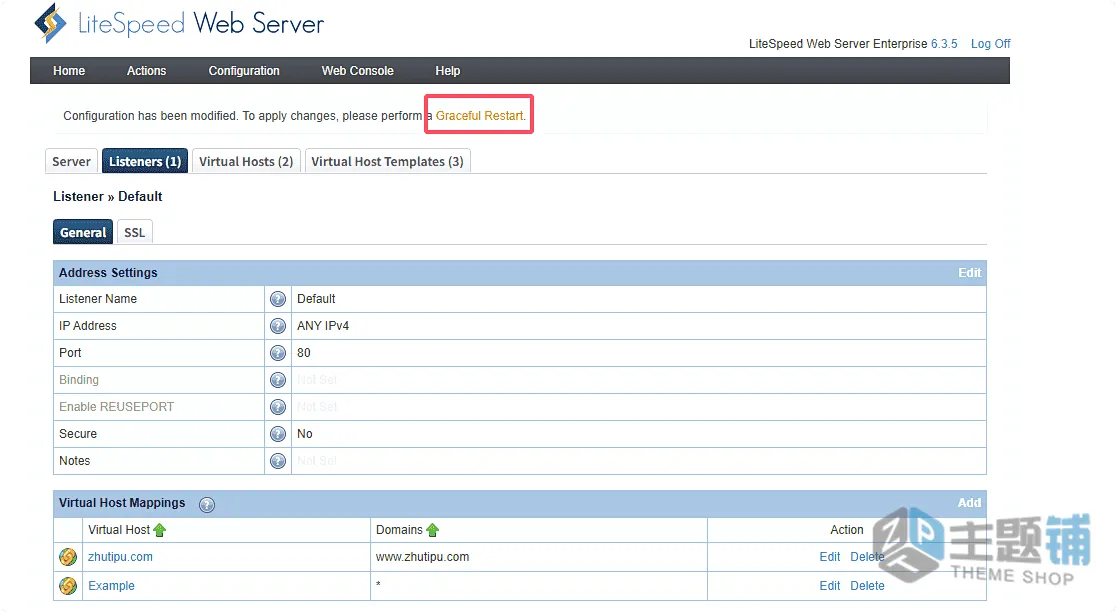Edit the zhutipu.com mapping
The image size is (1116, 612).
pos(830,557)
